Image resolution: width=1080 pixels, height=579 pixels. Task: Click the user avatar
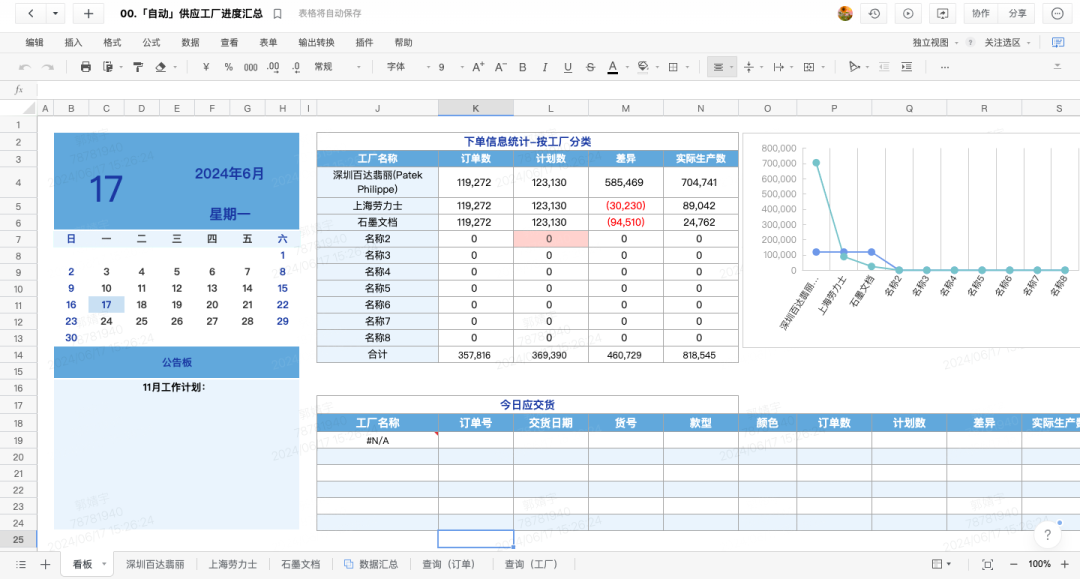tap(845, 13)
